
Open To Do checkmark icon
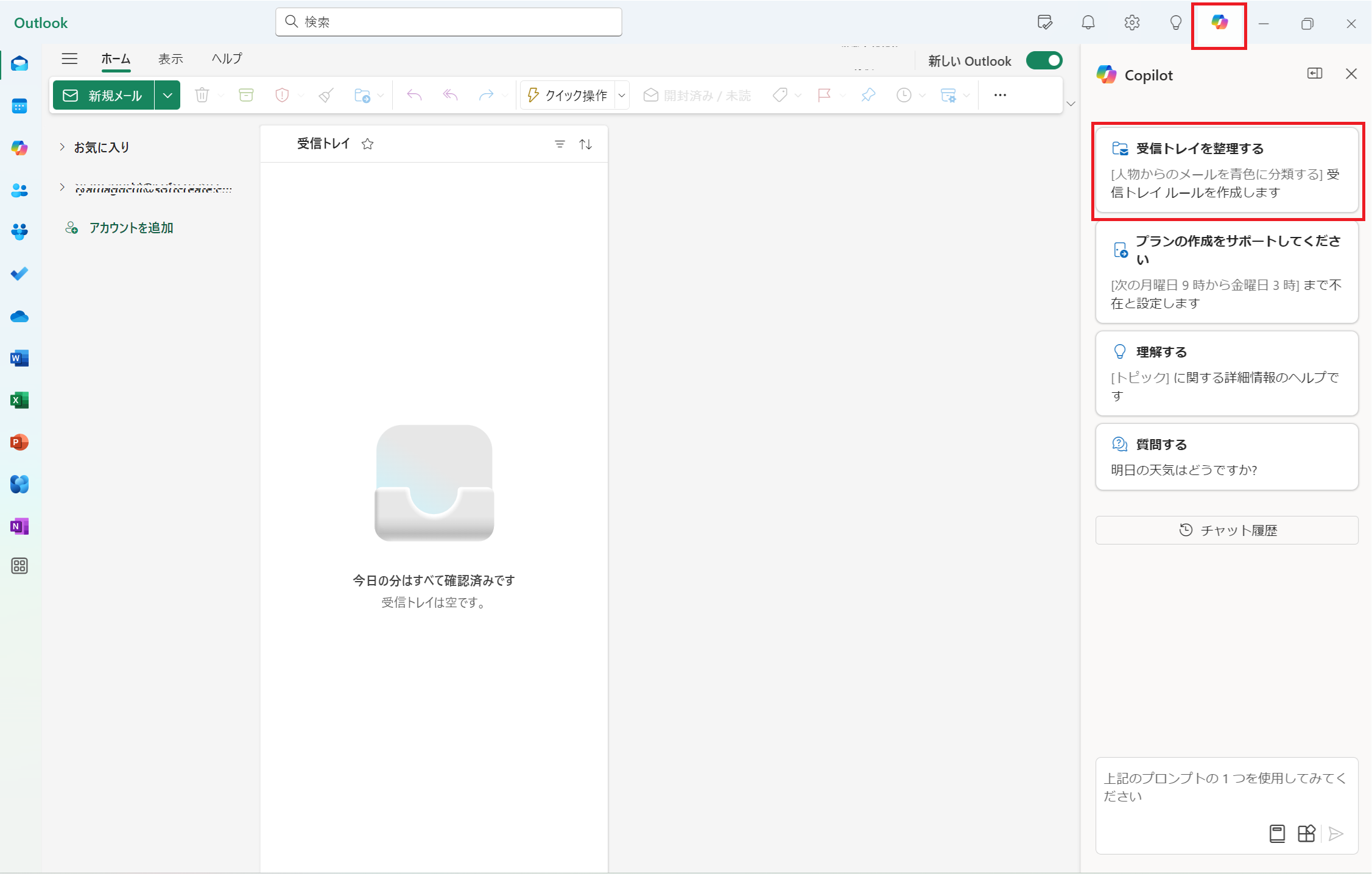pyautogui.click(x=19, y=274)
